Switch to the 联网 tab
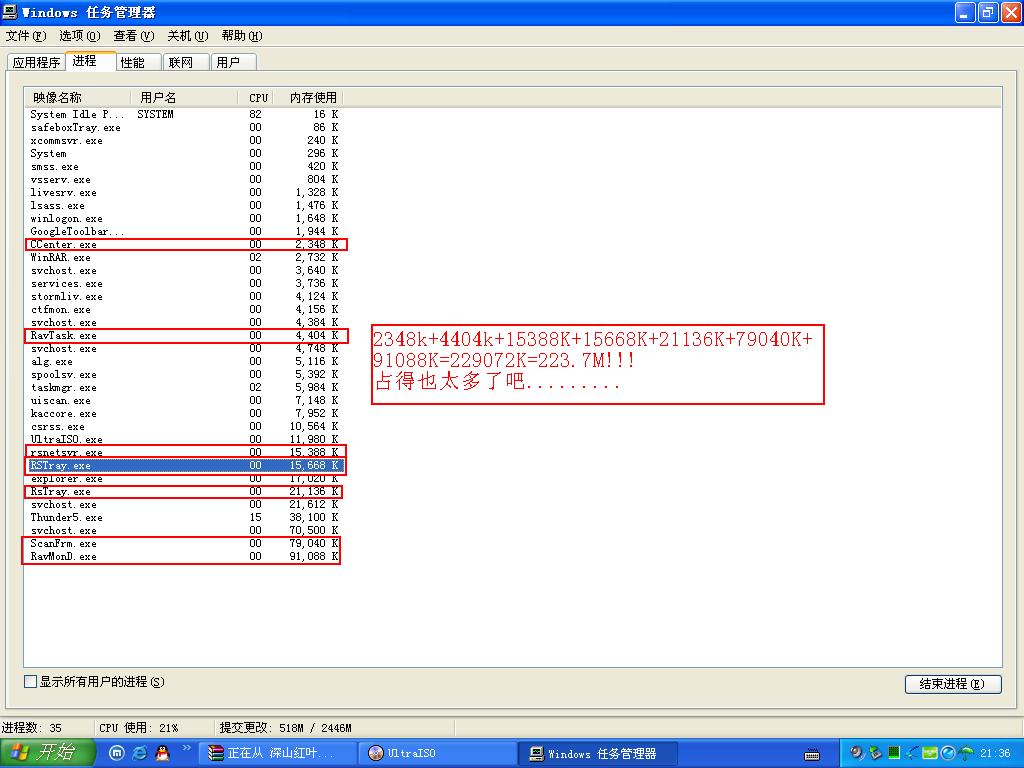This screenshot has width=1024, height=768. 185,62
